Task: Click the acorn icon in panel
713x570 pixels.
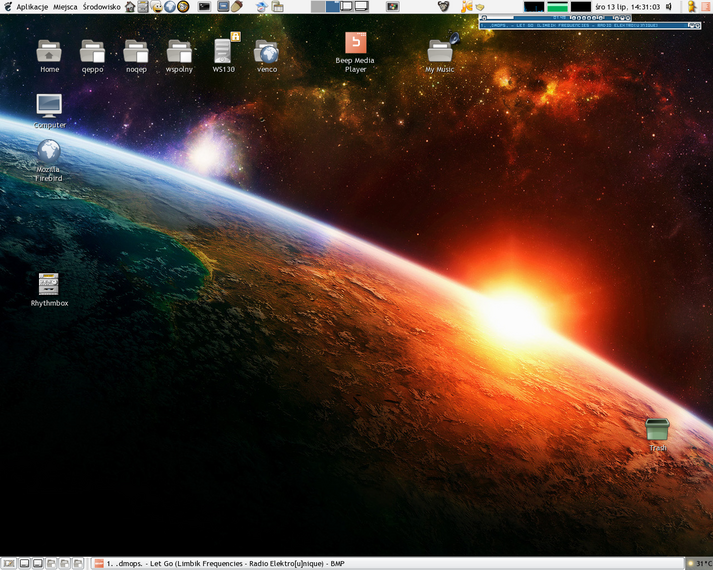Action: point(236,6)
